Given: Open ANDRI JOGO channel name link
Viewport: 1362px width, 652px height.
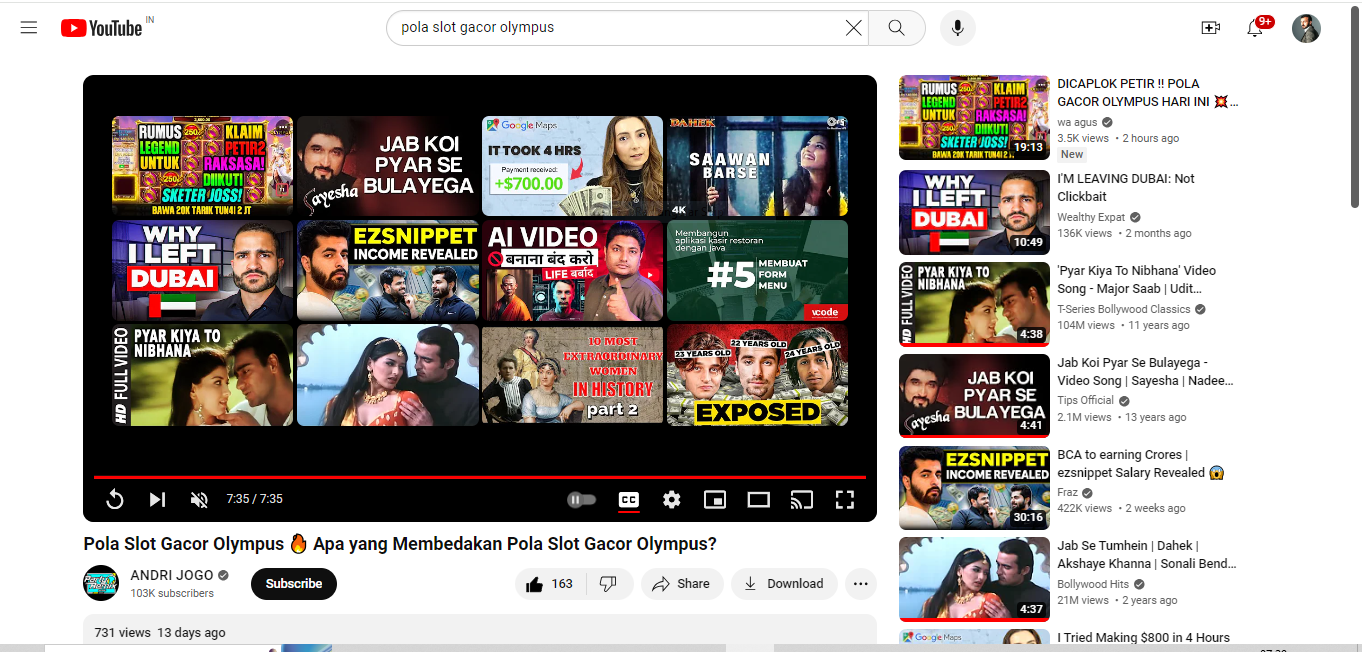Looking at the screenshot, I should (173, 575).
